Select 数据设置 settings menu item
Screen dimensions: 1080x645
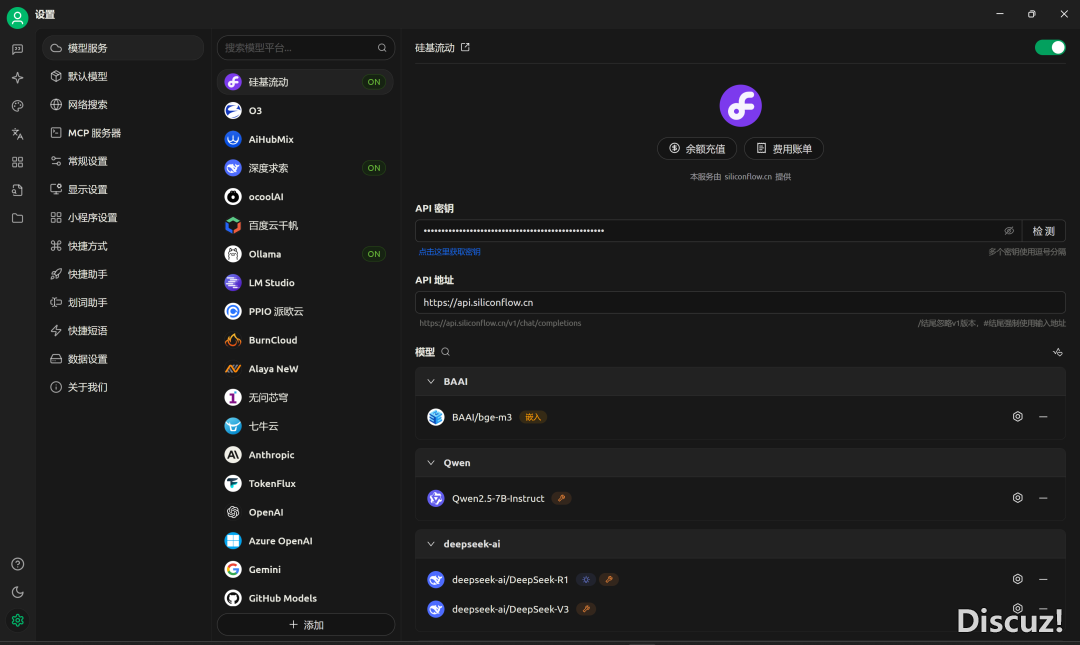(123, 358)
